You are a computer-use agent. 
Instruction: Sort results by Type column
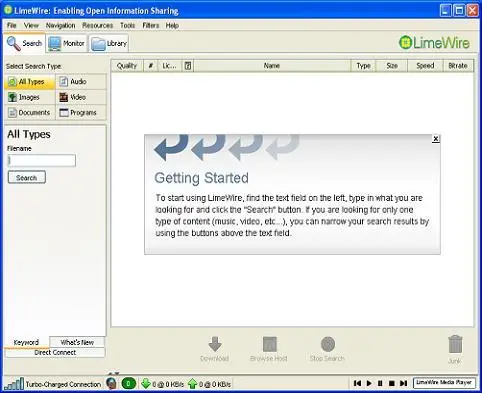(x=363, y=66)
